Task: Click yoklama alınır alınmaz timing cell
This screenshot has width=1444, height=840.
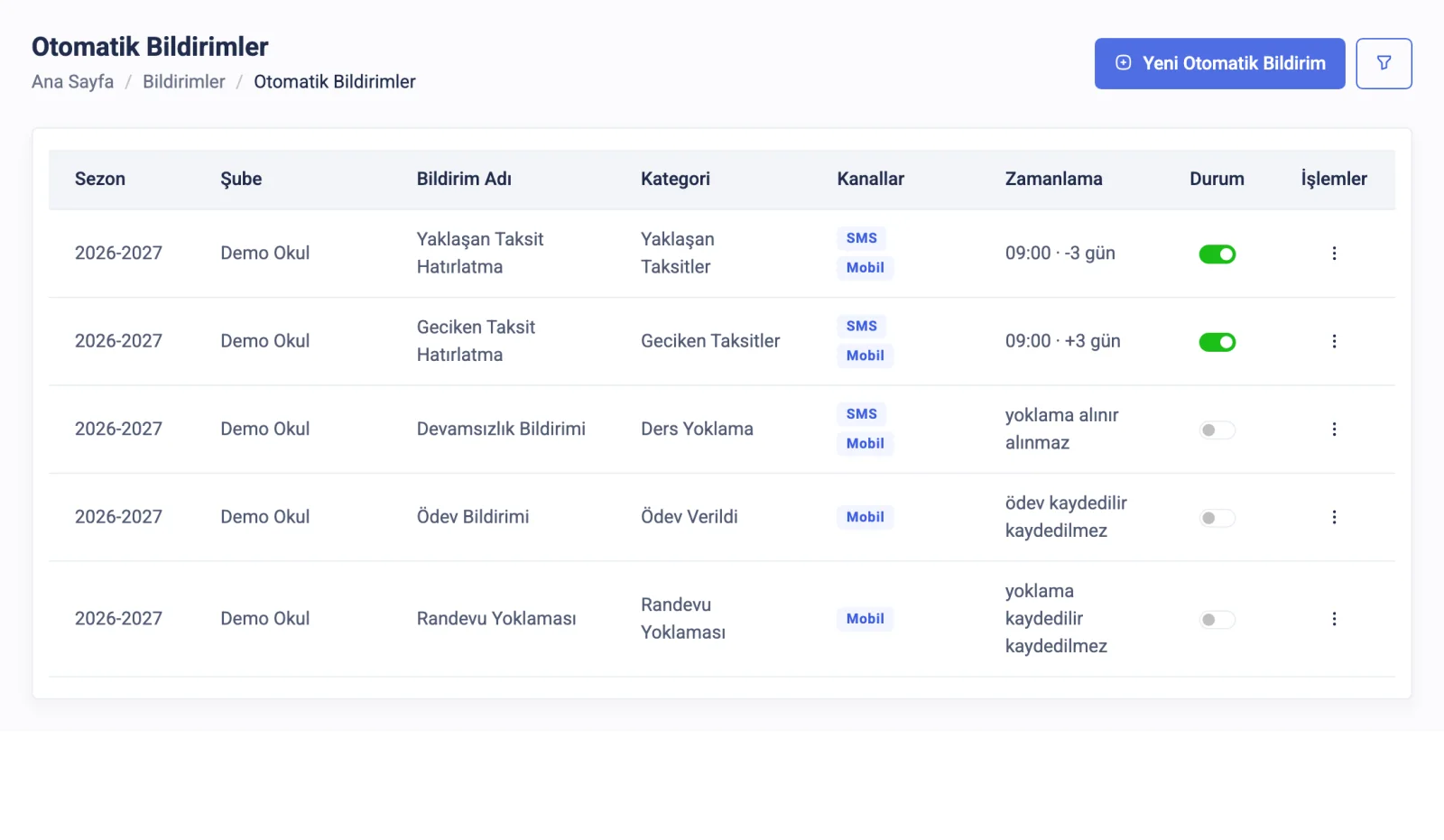Action: [1062, 429]
